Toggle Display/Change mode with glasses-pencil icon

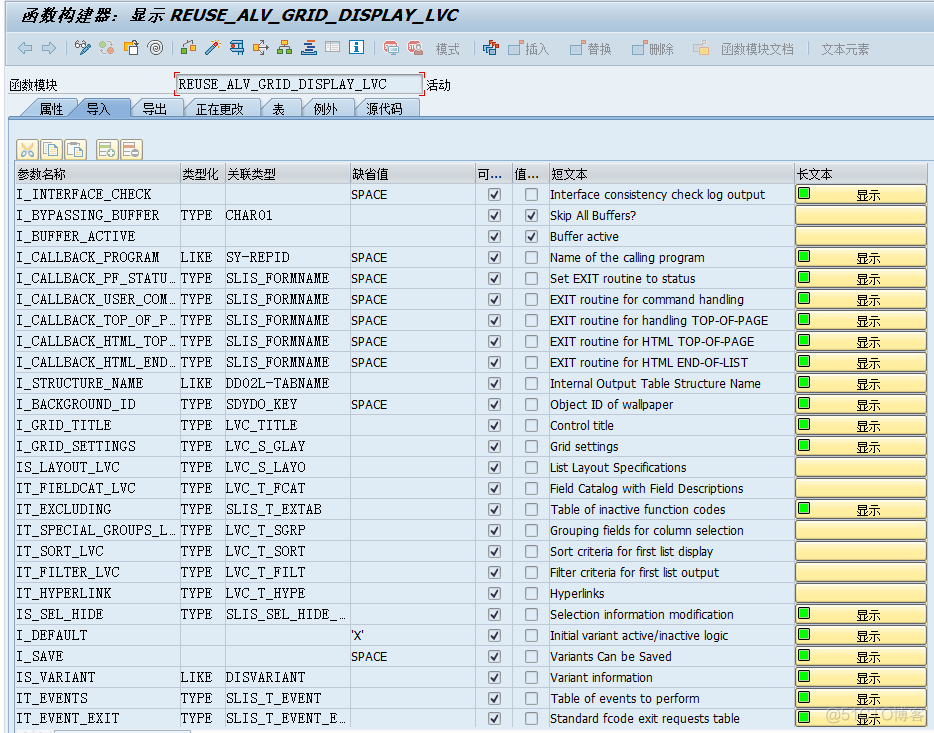coord(83,48)
